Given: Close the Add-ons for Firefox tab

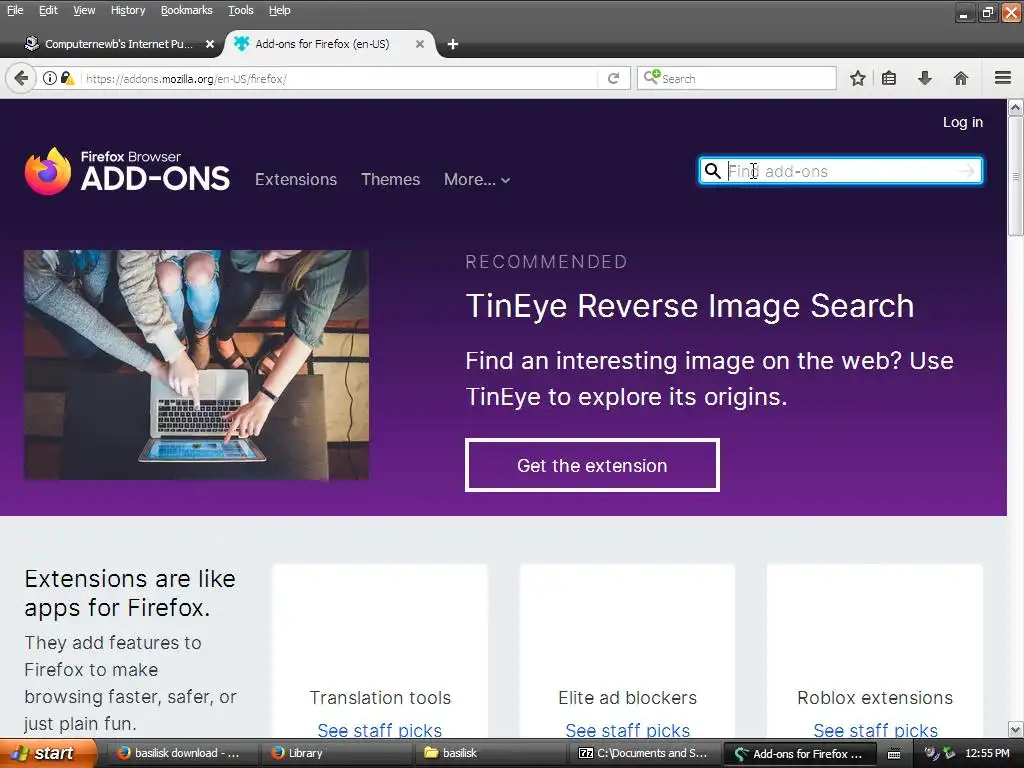Looking at the screenshot, I should click(x=420, y=44).
